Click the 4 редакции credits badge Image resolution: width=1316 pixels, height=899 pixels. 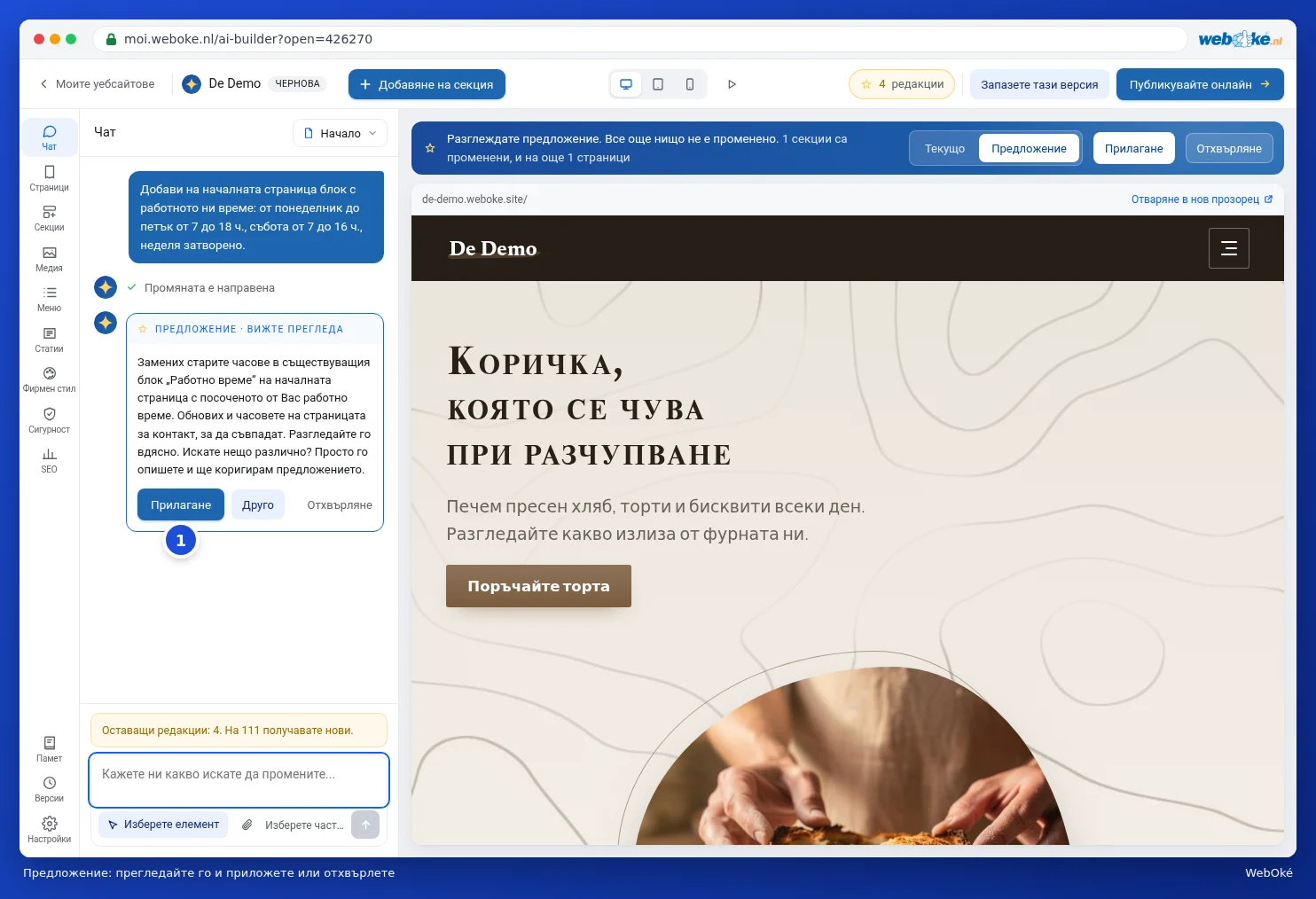tap(902, 84)
